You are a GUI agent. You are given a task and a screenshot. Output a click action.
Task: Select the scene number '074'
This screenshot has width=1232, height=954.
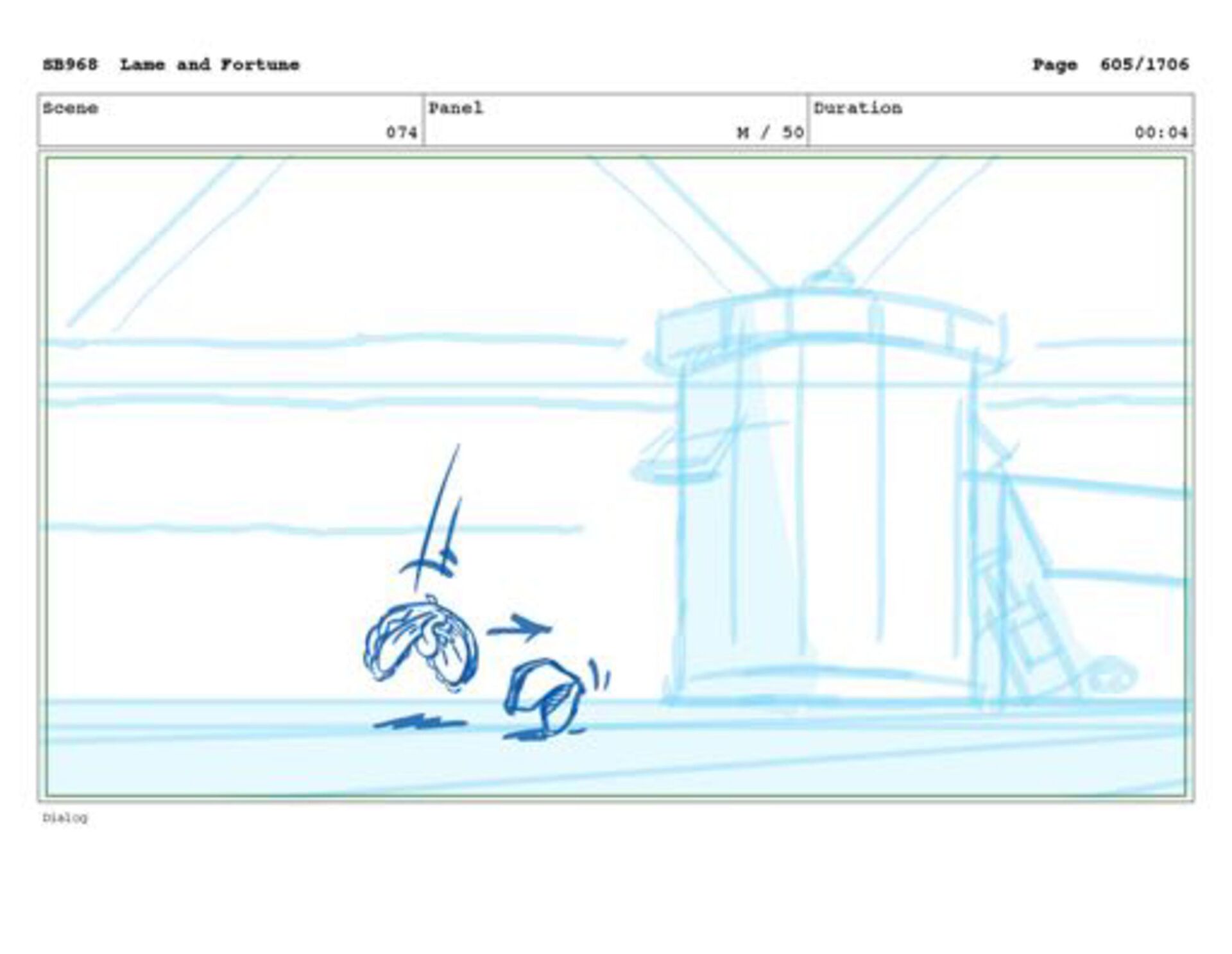[402, 132]
